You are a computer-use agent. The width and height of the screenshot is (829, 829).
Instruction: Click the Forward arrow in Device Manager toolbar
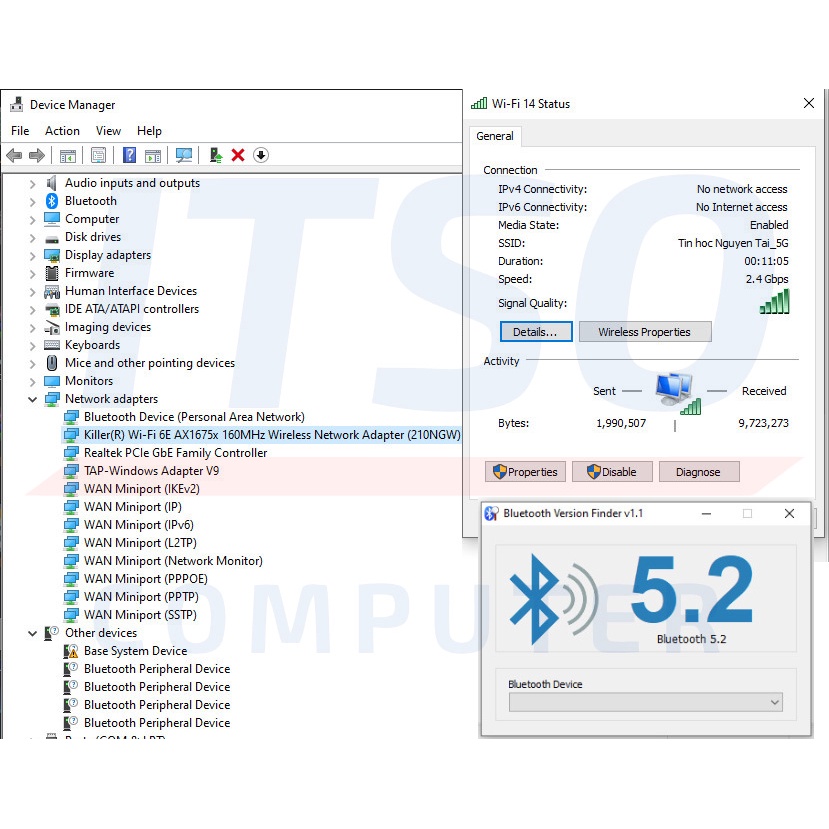click(37, 155)
